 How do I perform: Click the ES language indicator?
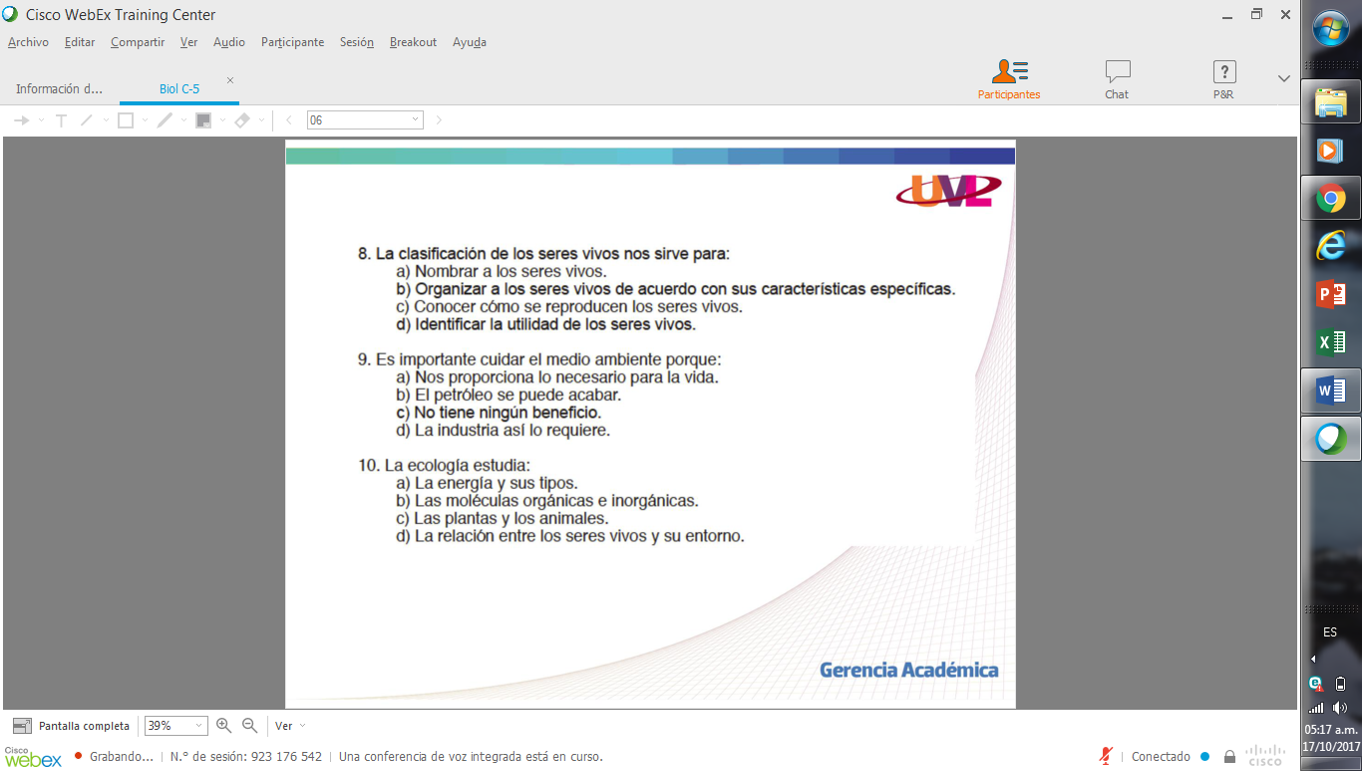[x=1330, y=632]
